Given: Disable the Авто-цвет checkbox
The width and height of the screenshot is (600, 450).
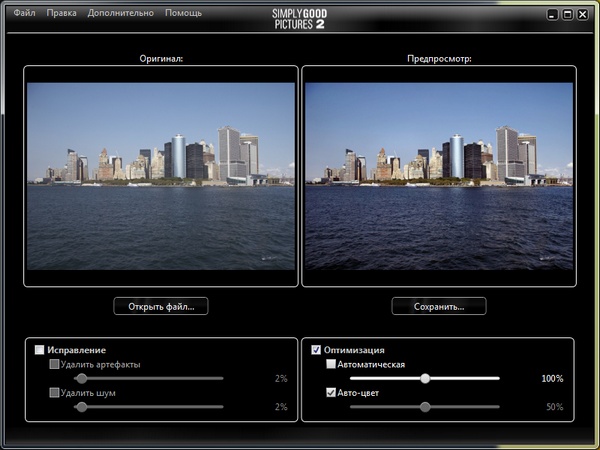Looking at the screenshot, I should click(332, 393).
